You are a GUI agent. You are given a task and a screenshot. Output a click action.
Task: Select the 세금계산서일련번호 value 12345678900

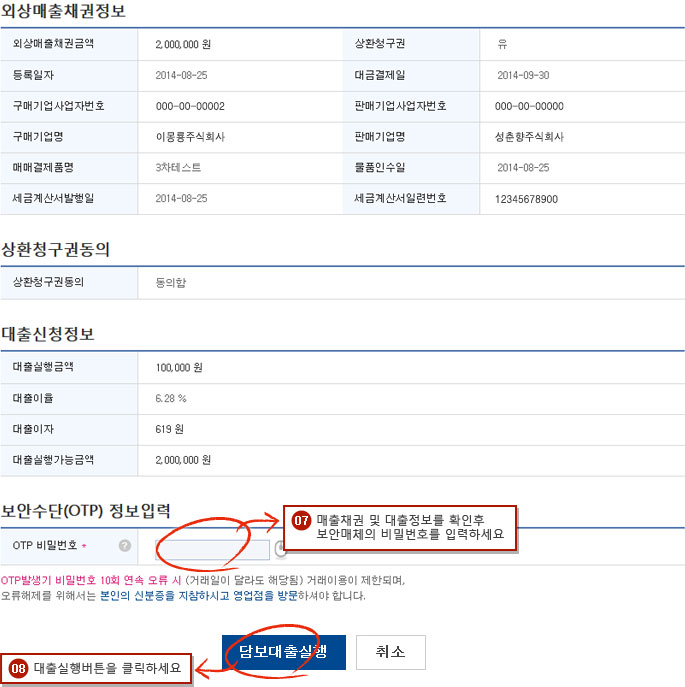(527, 199)
